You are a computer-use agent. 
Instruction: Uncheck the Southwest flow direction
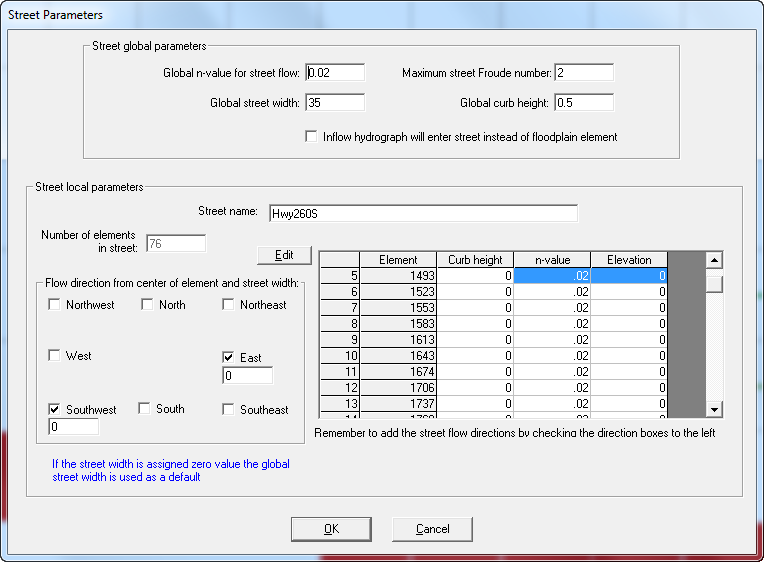point(55,409)
